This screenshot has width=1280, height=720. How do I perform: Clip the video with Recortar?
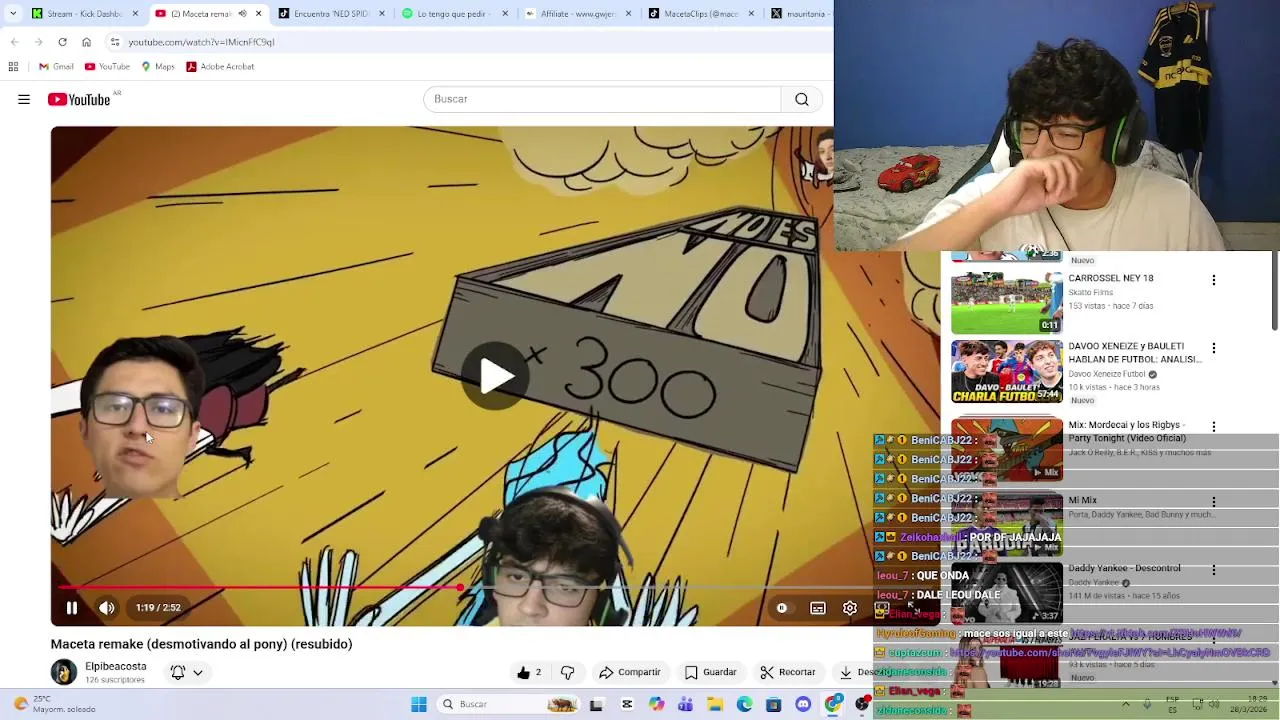pos(787,673)
